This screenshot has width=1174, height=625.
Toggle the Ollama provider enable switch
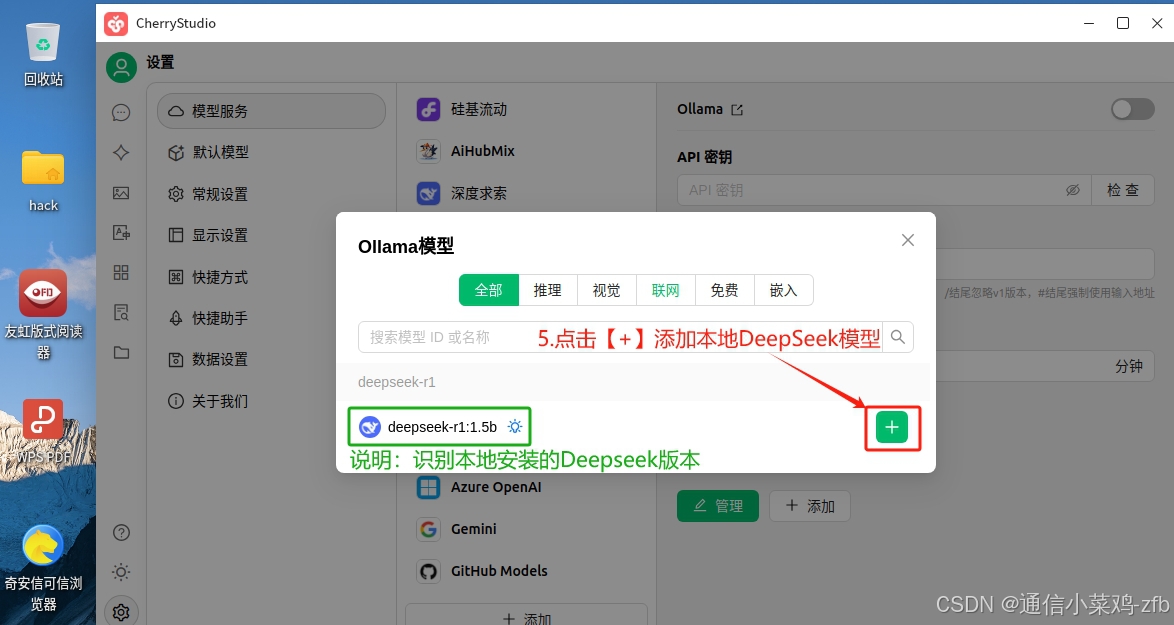[x=1132, y=109]
